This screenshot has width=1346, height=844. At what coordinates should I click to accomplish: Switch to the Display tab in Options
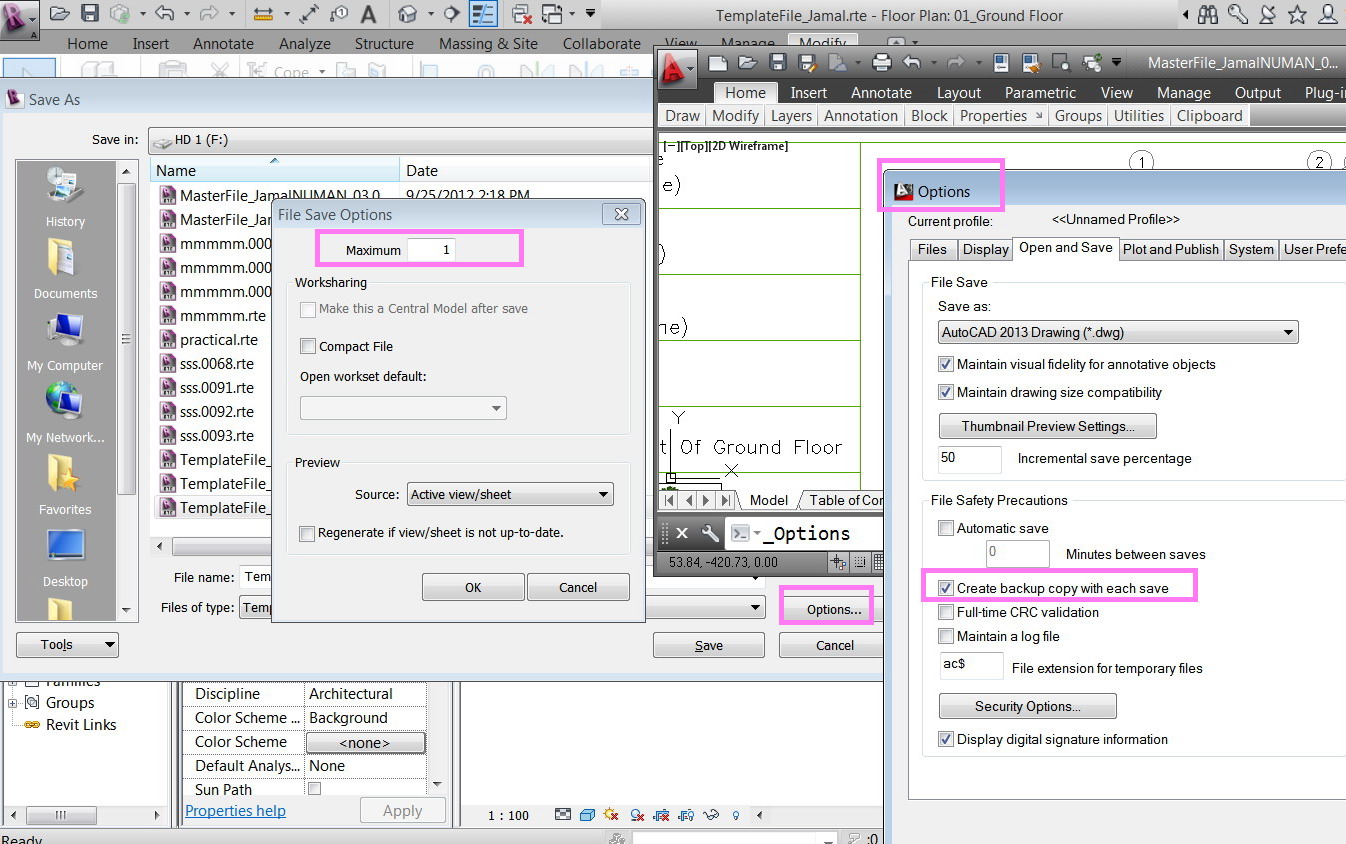(x=985, y=249)
